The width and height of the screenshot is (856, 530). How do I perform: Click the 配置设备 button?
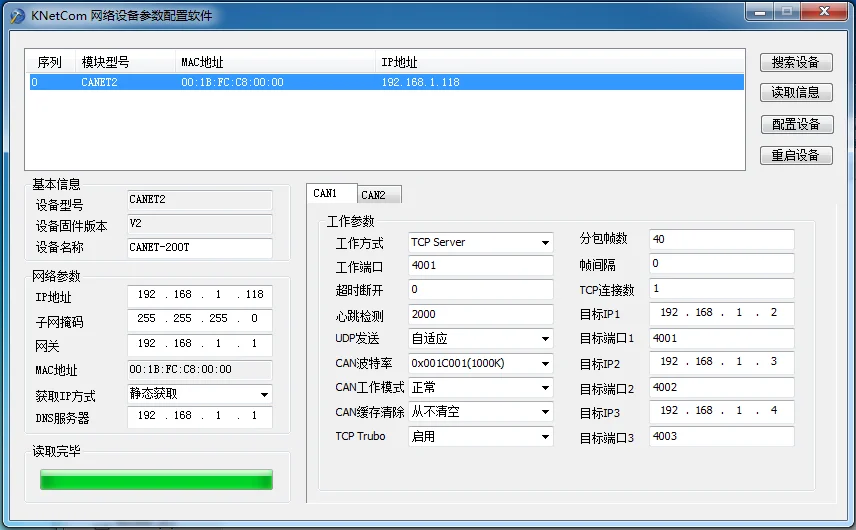pos(796,124)
